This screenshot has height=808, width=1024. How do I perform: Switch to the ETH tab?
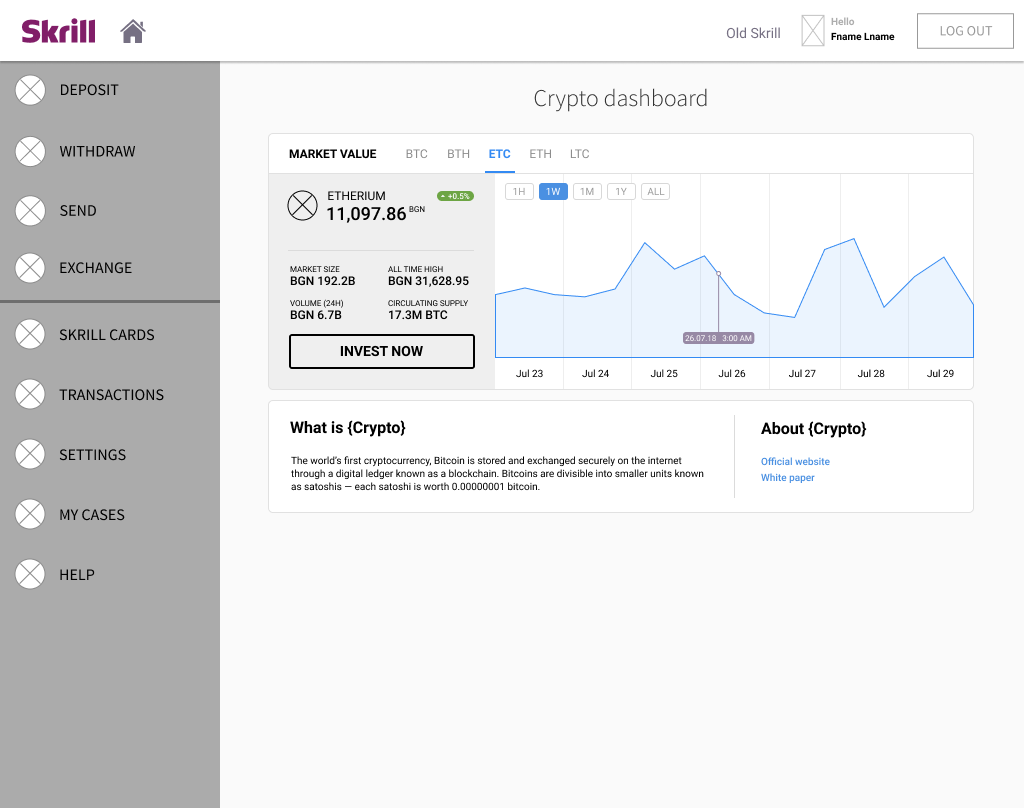coord(540,154)
